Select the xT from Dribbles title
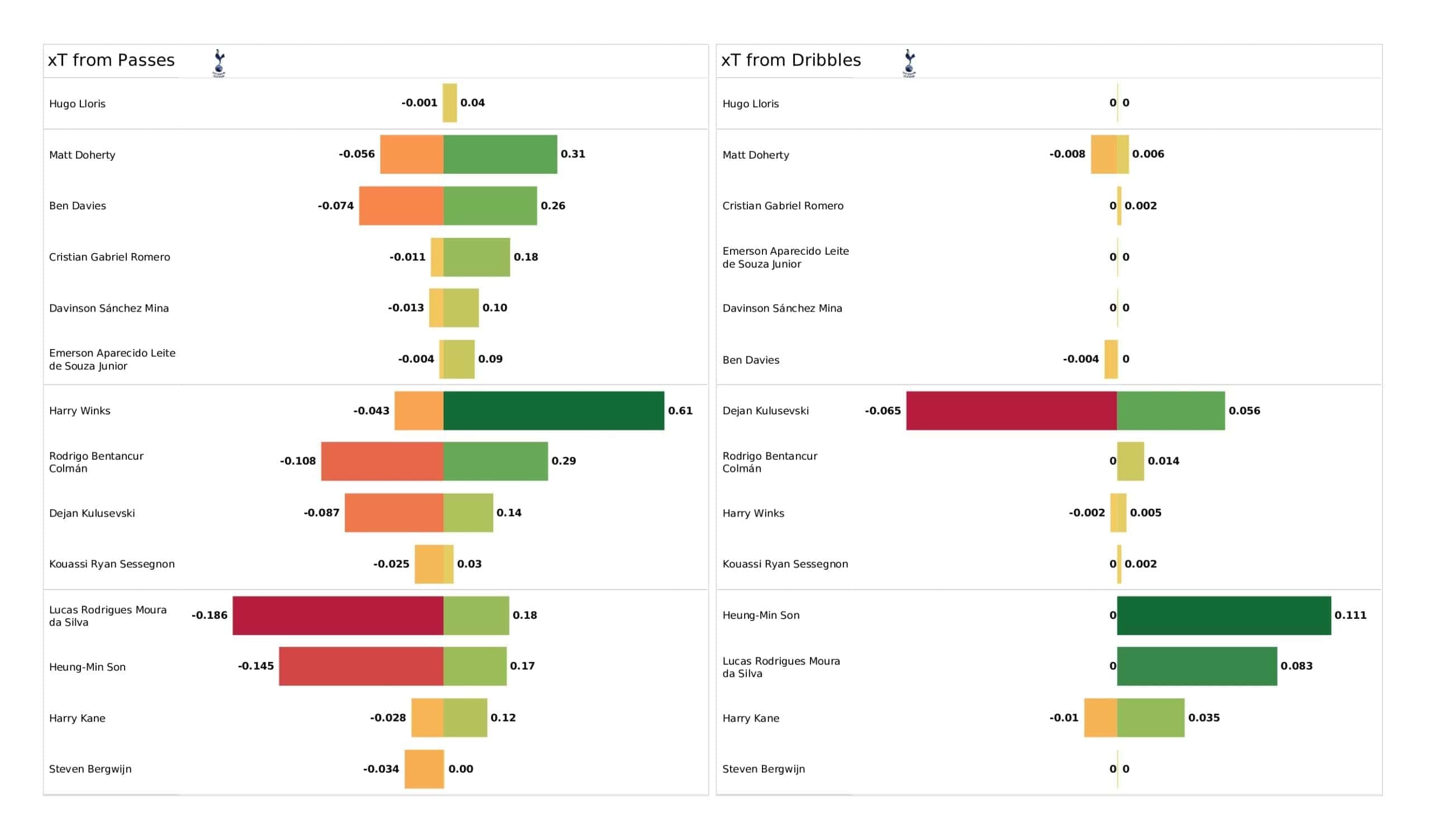The image size is (1430, 840). tap(790, 60)
